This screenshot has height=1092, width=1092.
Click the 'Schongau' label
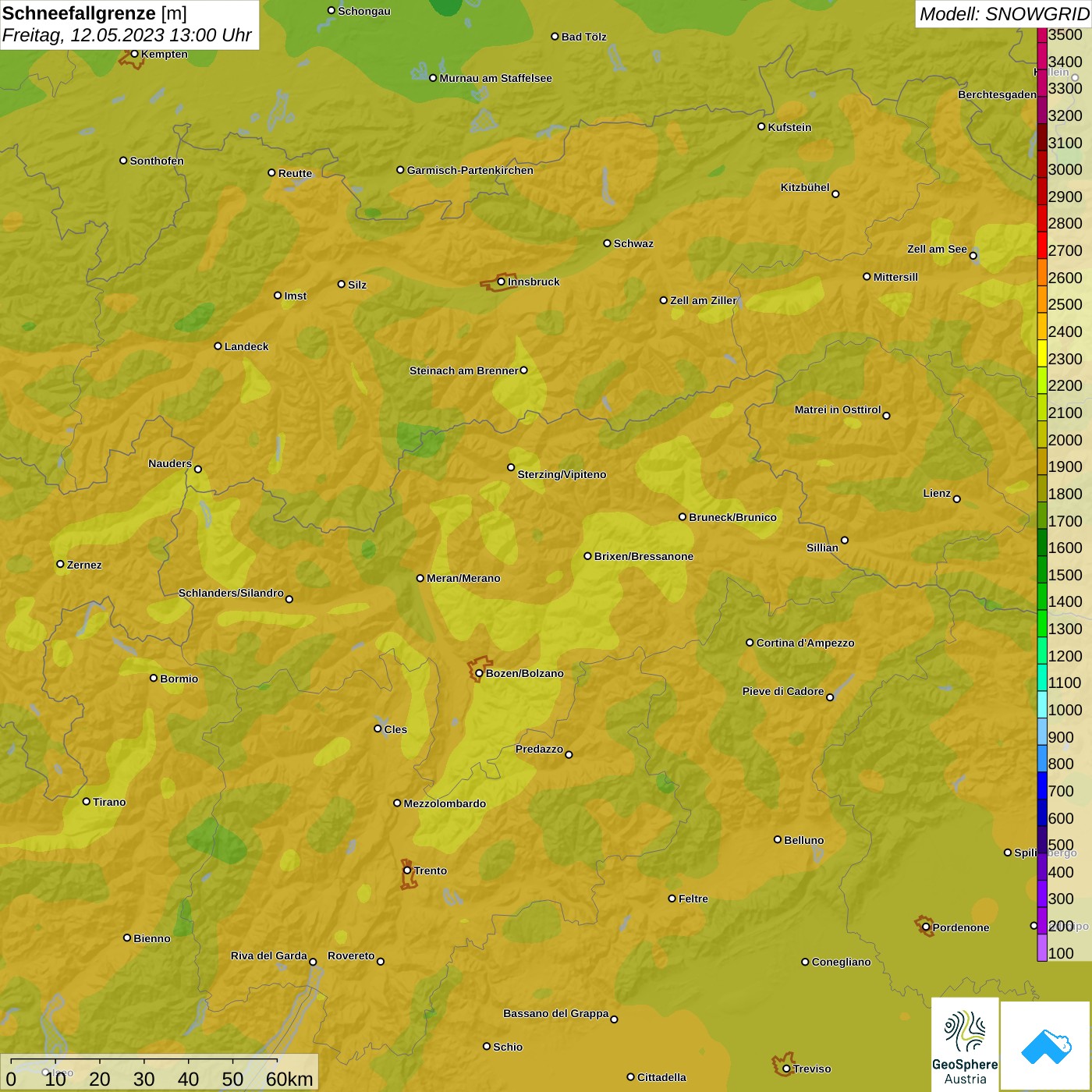(x=364, y=11)
